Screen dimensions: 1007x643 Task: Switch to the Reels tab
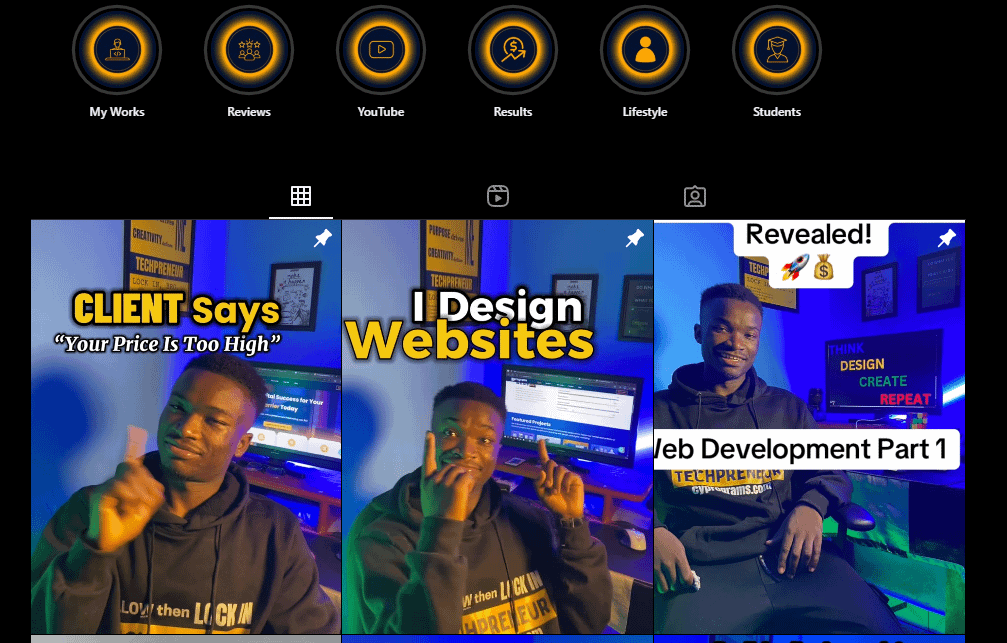click(498, 196)
